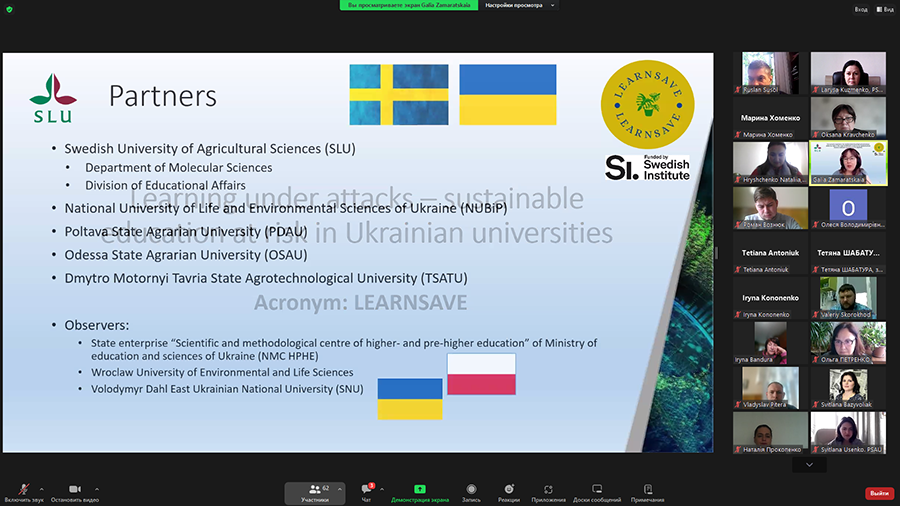The height and width of the screenshot is (506, 900).
Task: Click the LEARNSAVE round yellow logo
Action: [x=647, y=104]
